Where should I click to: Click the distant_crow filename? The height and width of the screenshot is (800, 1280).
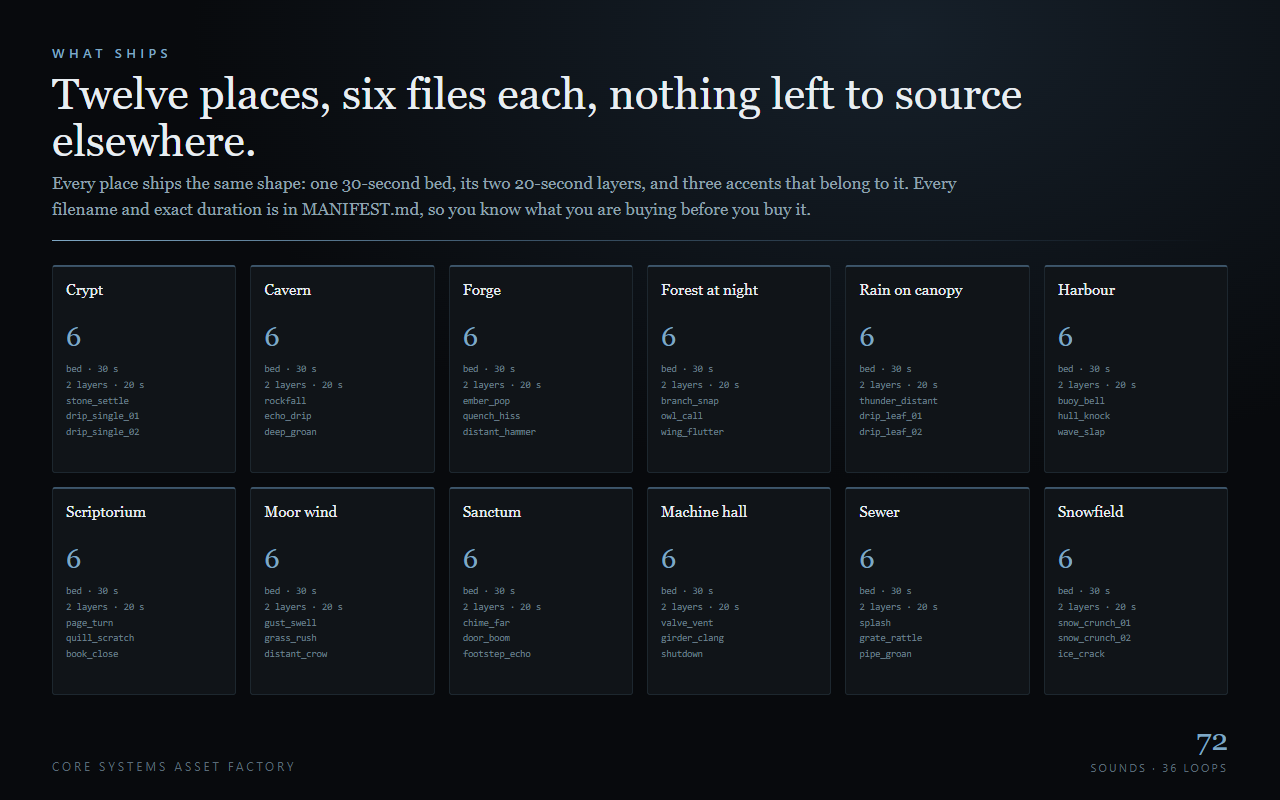pyautogui.click(x=296, y=654)
